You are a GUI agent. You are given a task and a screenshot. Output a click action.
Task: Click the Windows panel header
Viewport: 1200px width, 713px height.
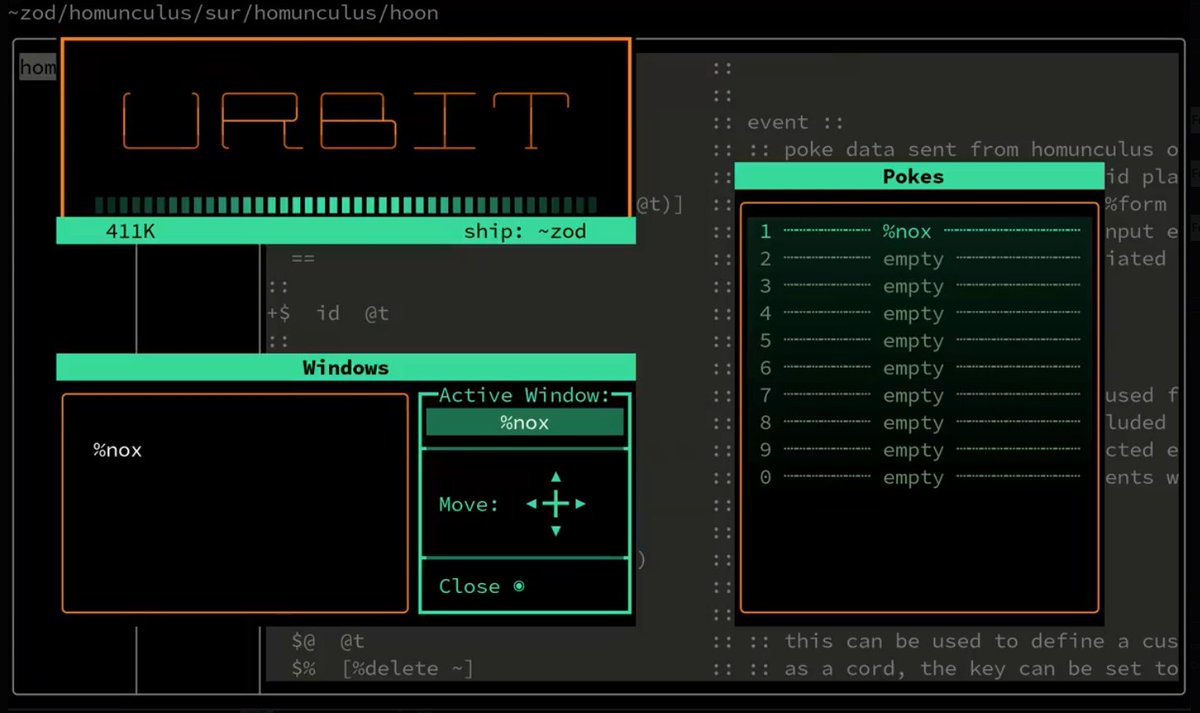click(x=346, y=367)
